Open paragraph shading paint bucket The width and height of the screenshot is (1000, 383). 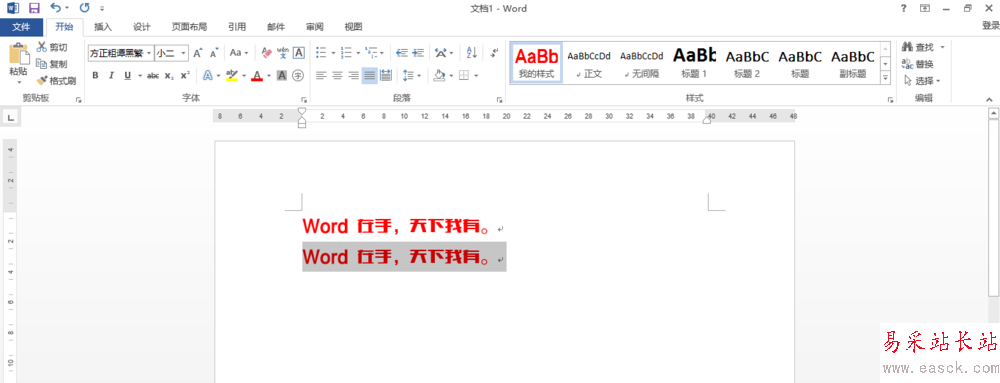(439, 76)
